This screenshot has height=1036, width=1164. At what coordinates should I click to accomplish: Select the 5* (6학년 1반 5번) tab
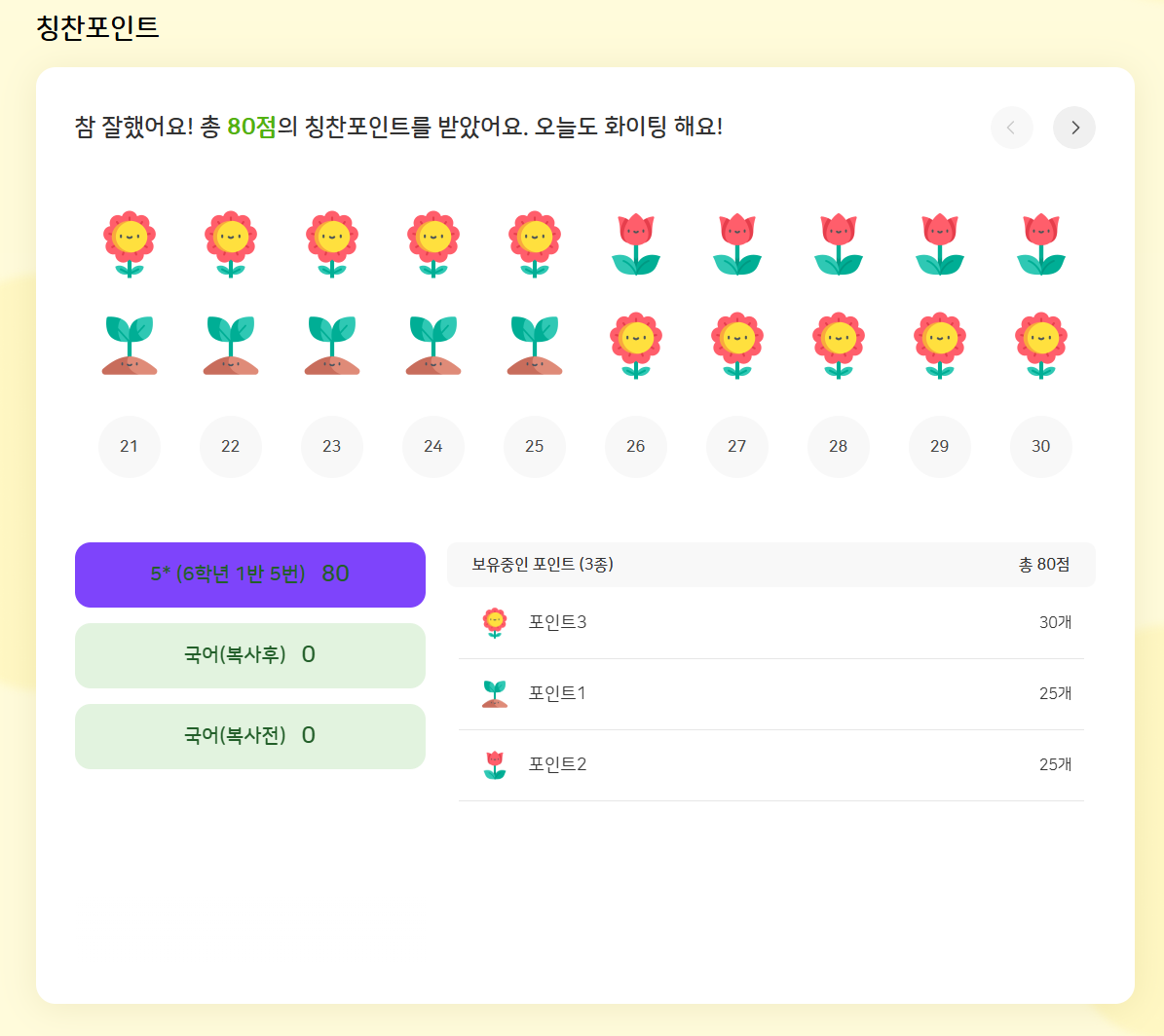(250, 574)
